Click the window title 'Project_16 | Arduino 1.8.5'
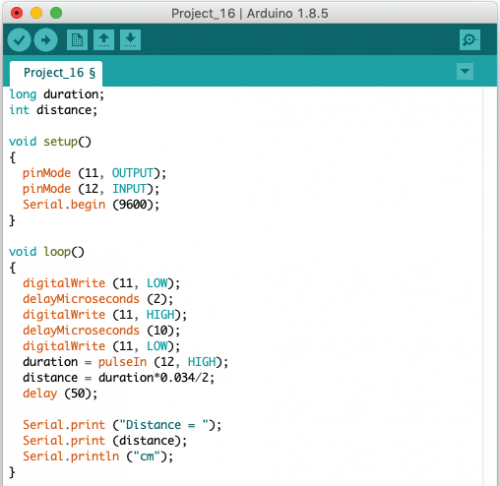The height and width of the screenshot is (486, 500). pos(250,14)
